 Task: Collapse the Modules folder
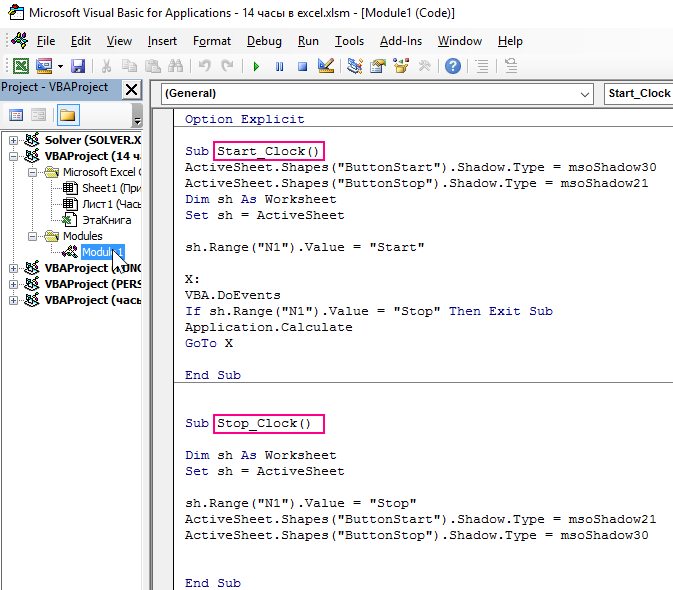tap(32, 236)
